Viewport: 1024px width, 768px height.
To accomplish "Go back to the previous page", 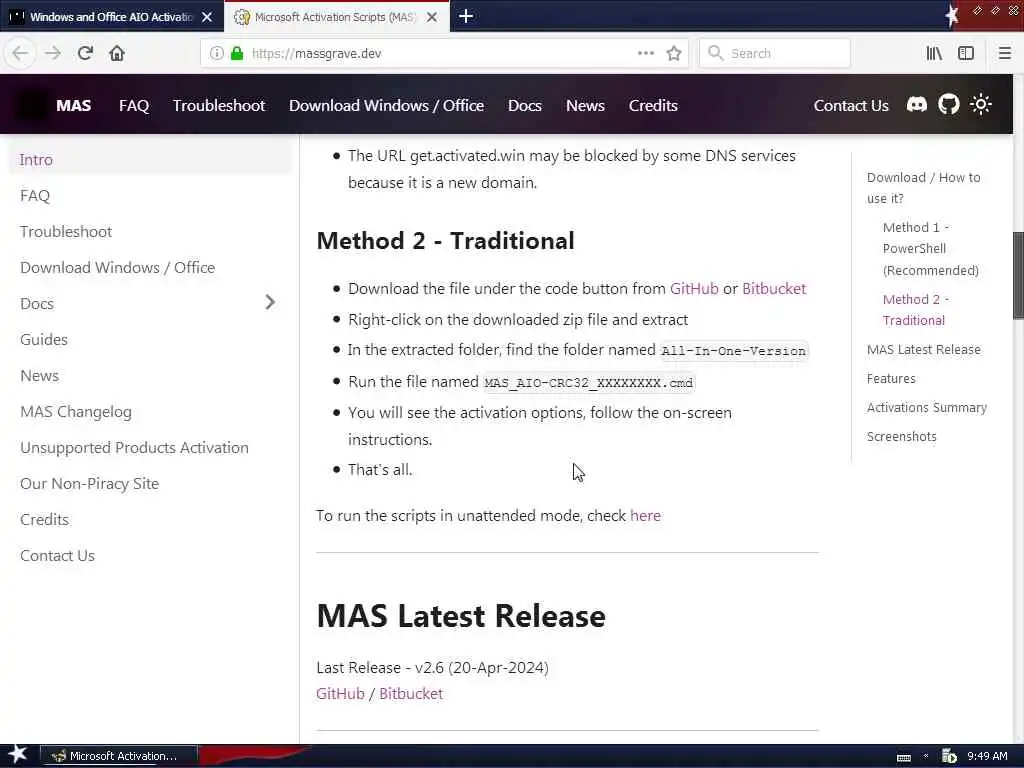I will coord(20,53).
